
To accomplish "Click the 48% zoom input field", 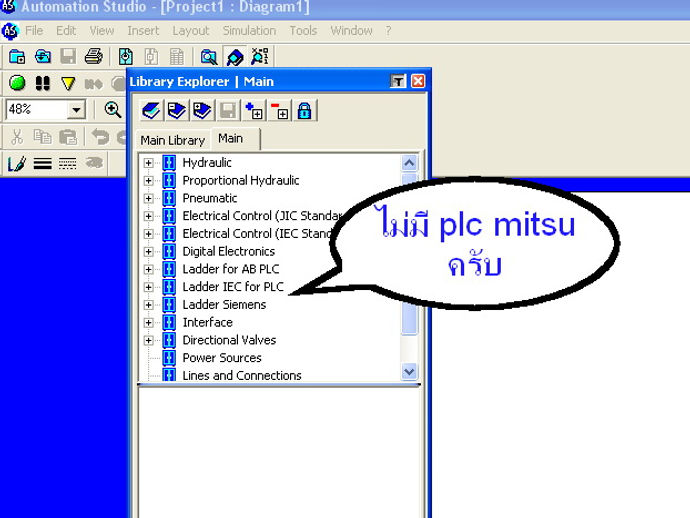I will coord(37,110).
